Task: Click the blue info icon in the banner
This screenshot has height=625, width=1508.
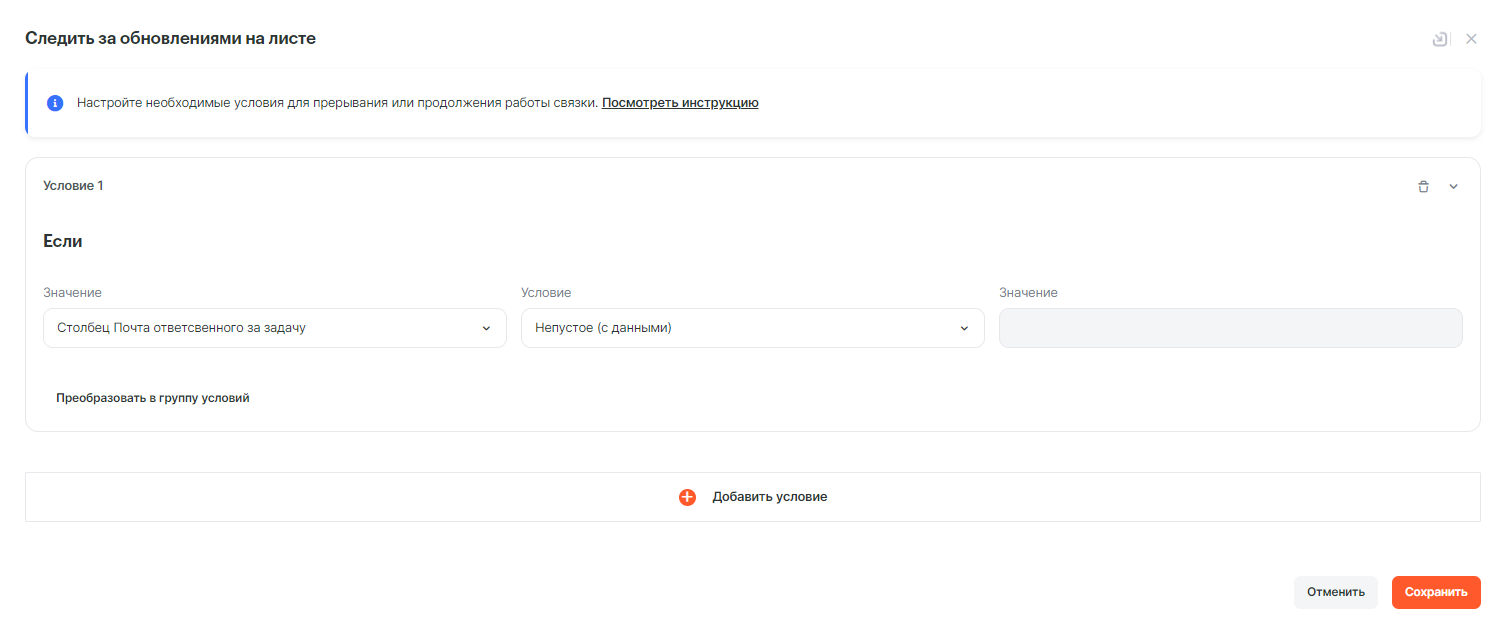Action: pos(55,103)
